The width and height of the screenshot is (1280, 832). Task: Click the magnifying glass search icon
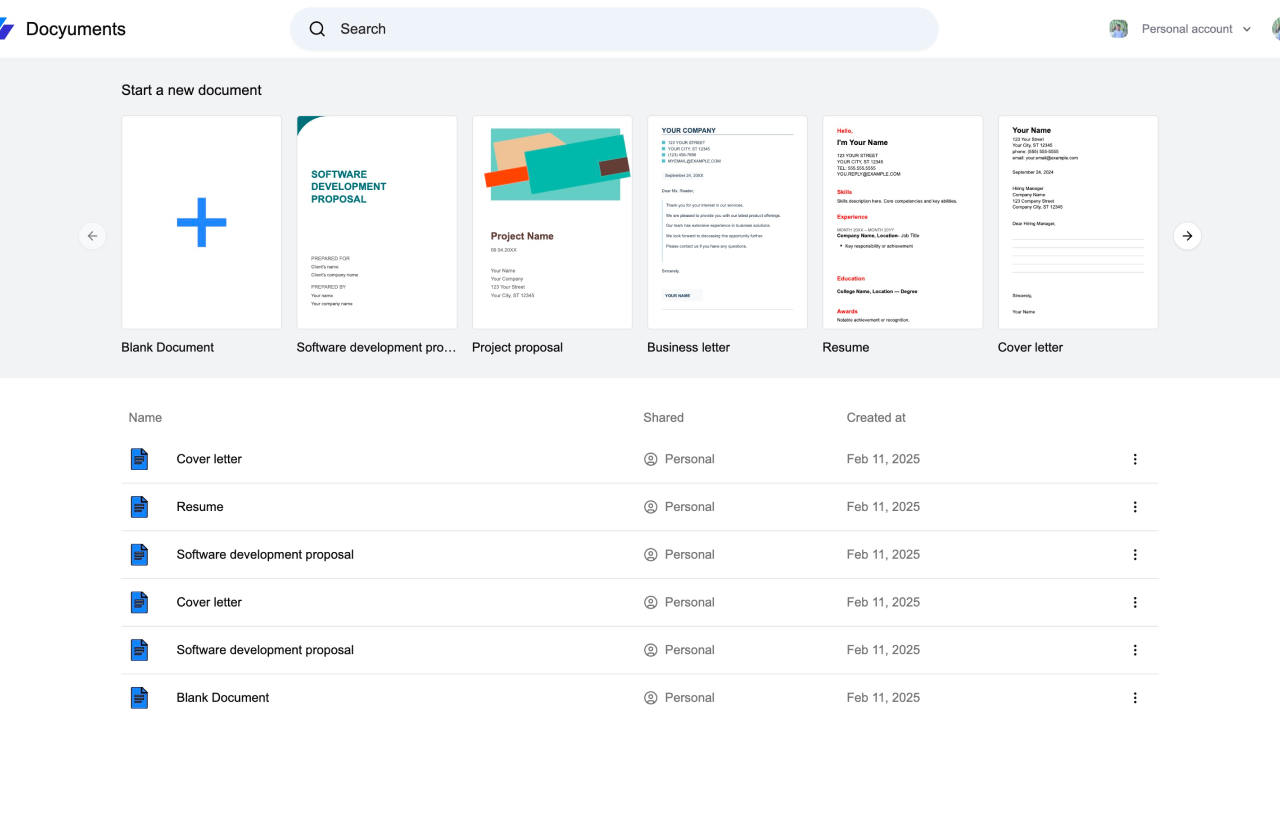pyautogui.click(x=317, y=29)
